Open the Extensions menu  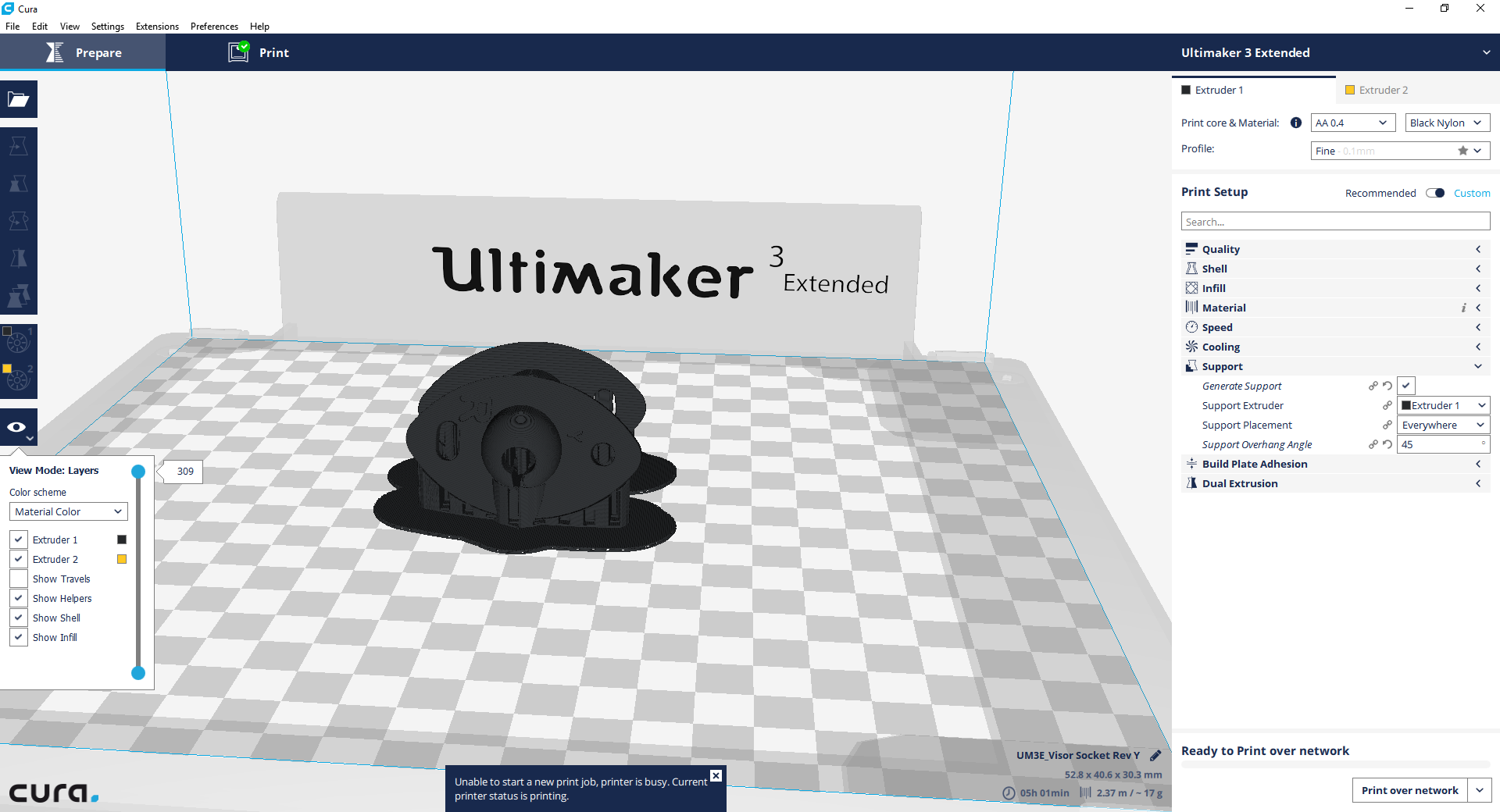pyautogui.click(x=157, y=26)
